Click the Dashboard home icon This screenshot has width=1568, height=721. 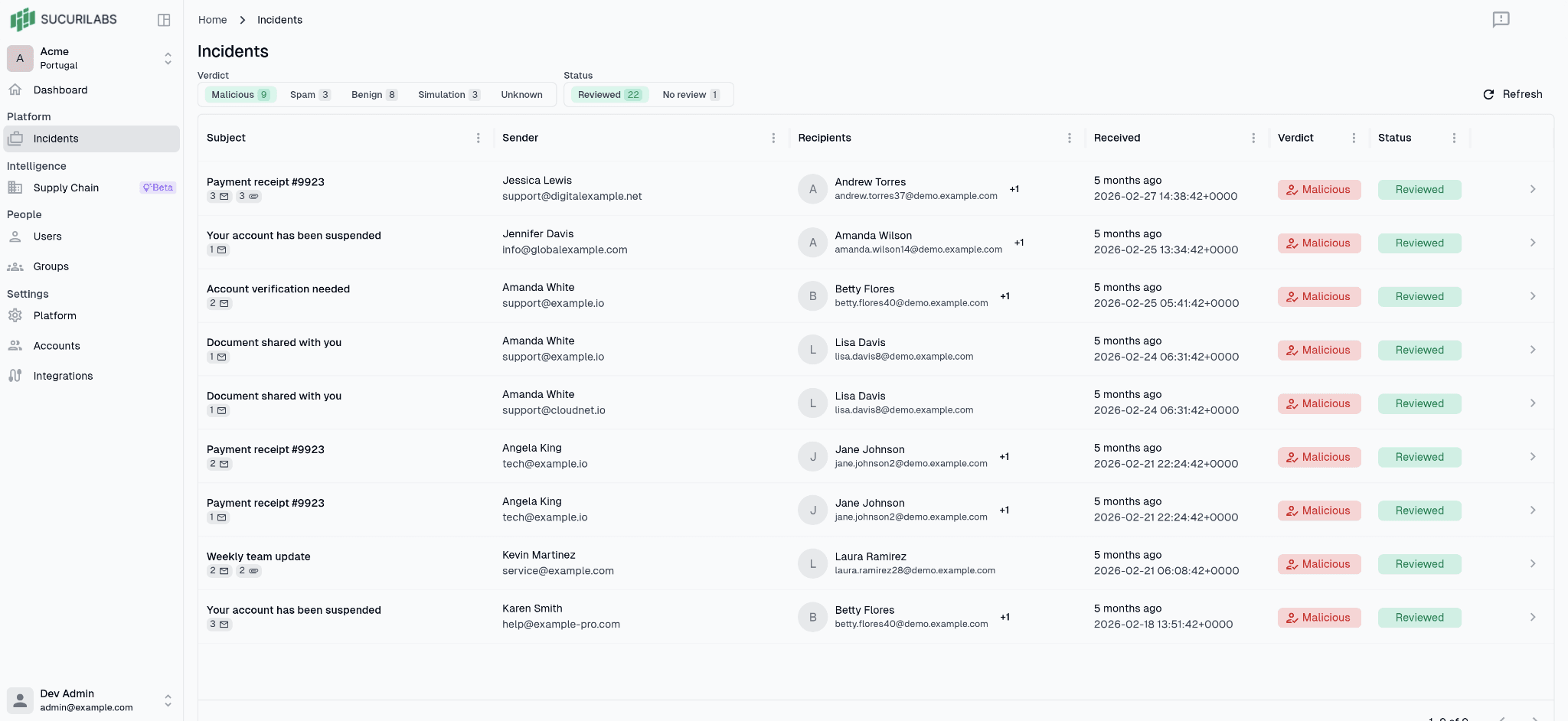click(15, 90)
